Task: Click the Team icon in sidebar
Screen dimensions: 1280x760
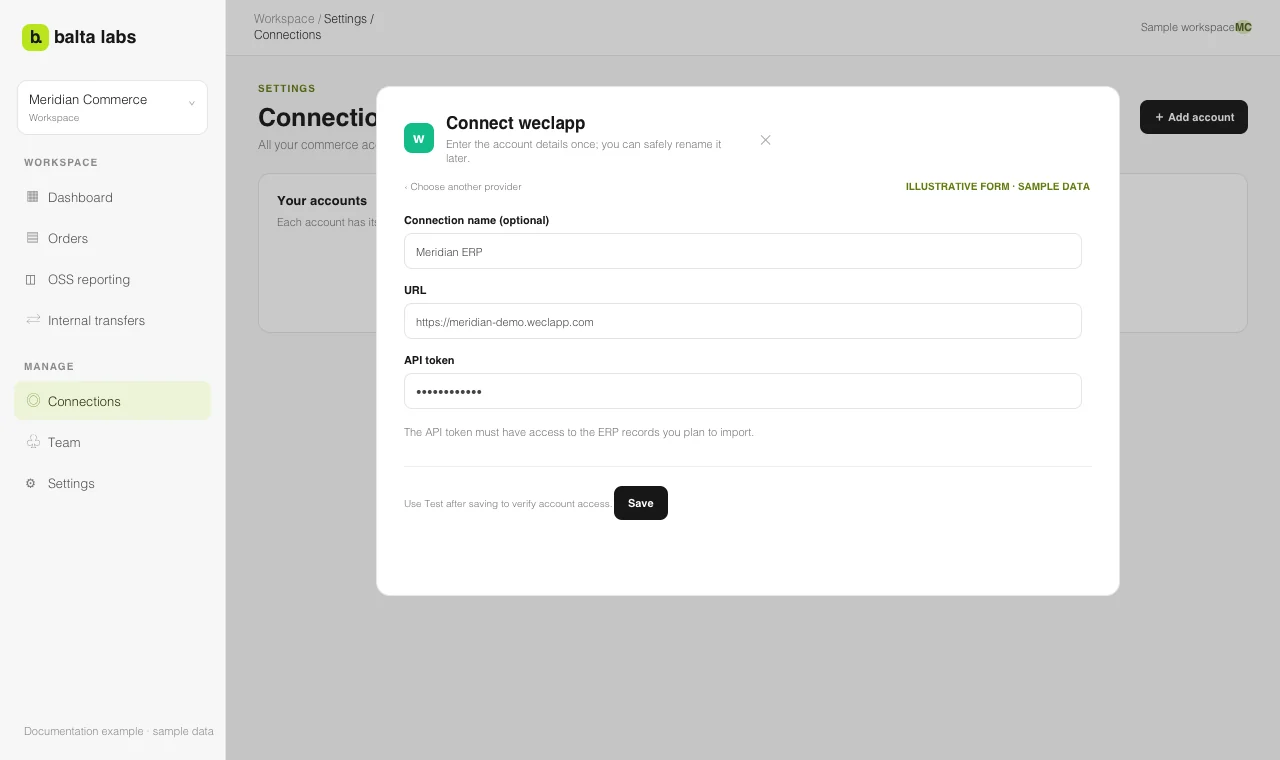Action: (32, 442)
